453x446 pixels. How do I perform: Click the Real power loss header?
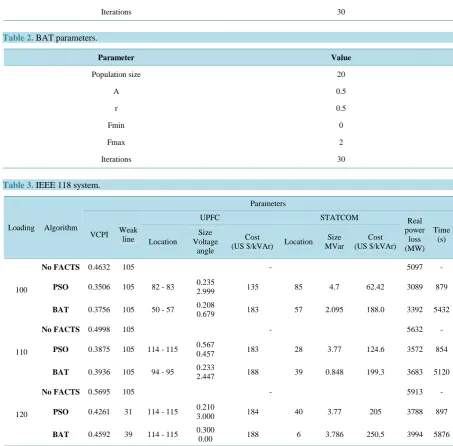click(414, 235)
